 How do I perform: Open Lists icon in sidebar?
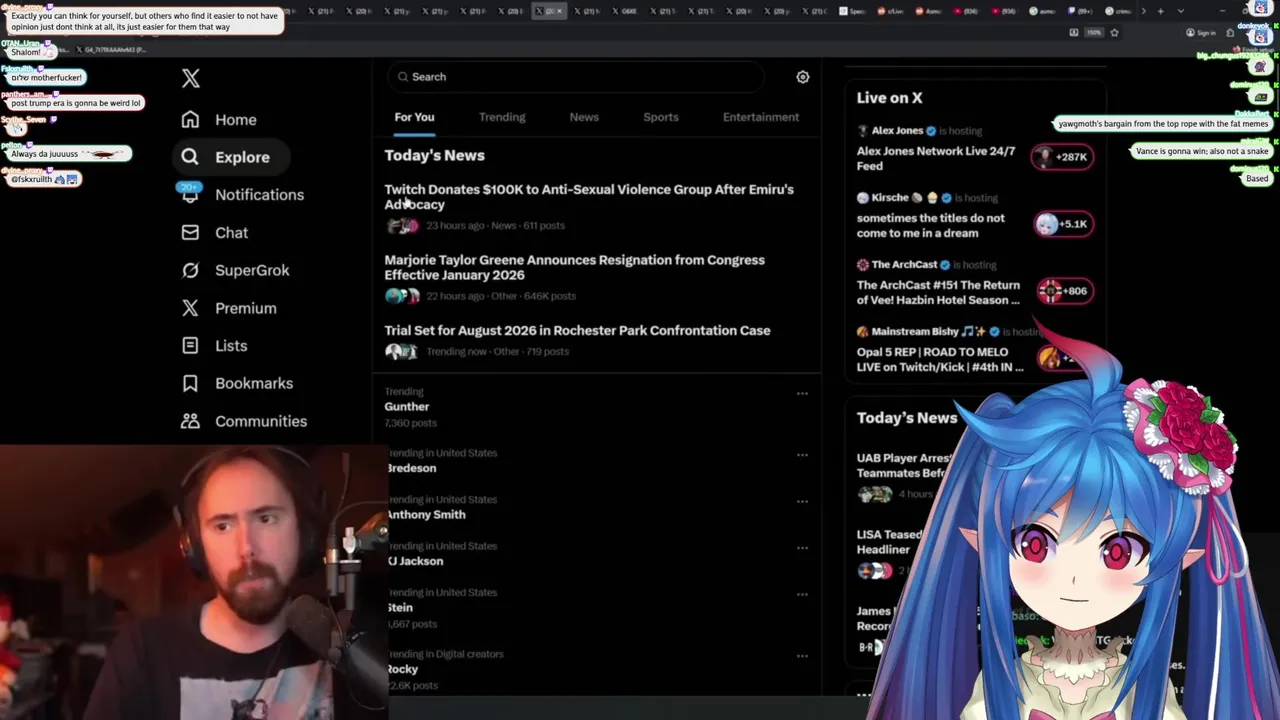190,345
